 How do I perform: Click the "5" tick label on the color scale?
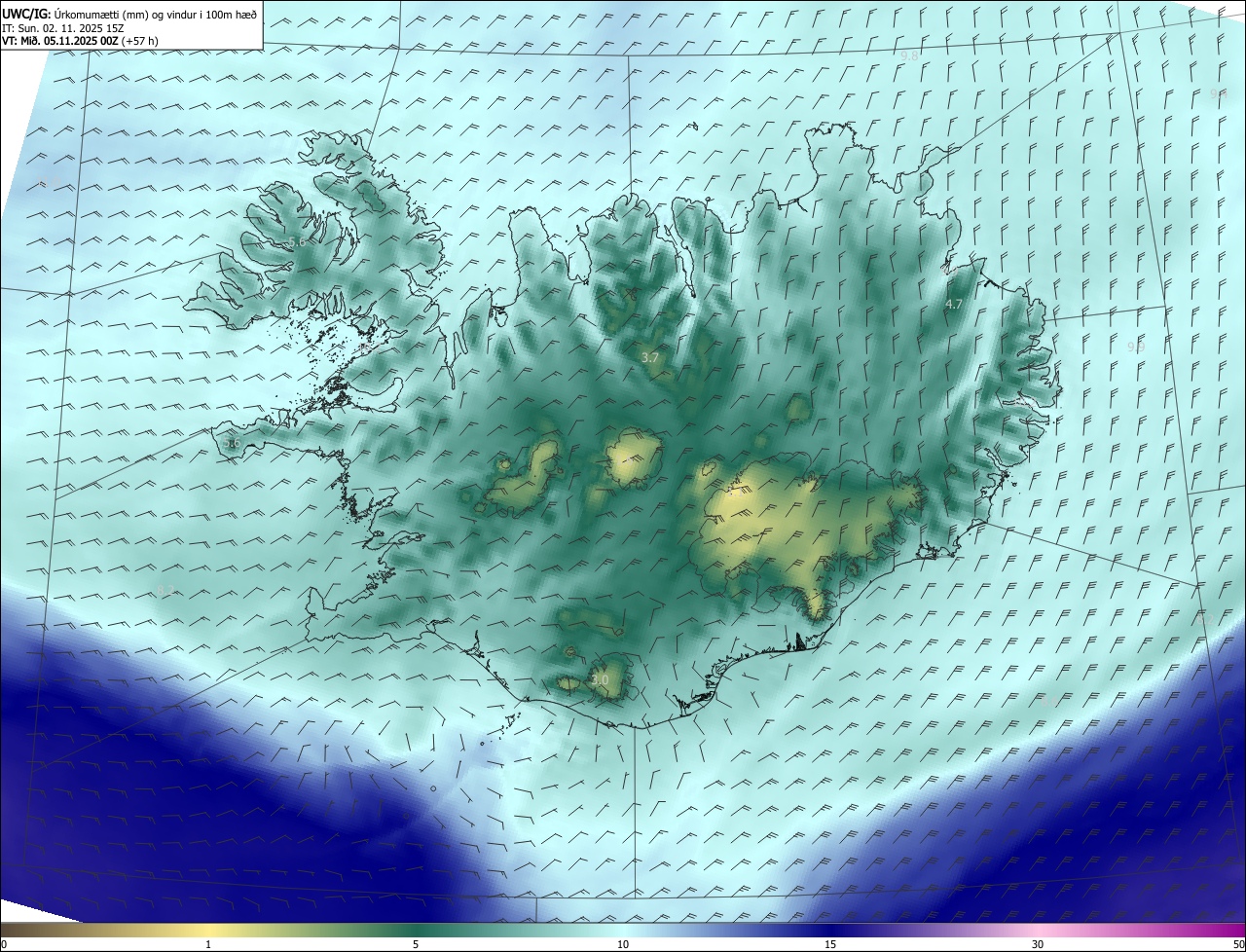(416, 944)
